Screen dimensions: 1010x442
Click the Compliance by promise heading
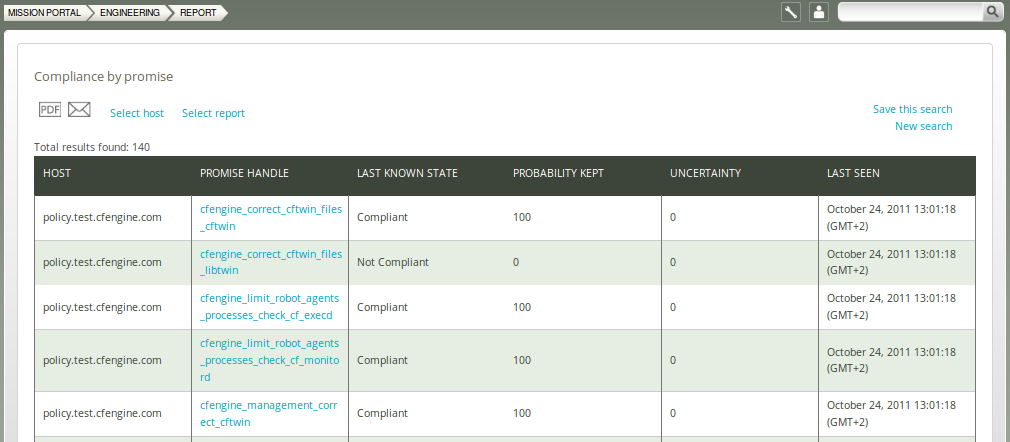[x=104, y=77]
